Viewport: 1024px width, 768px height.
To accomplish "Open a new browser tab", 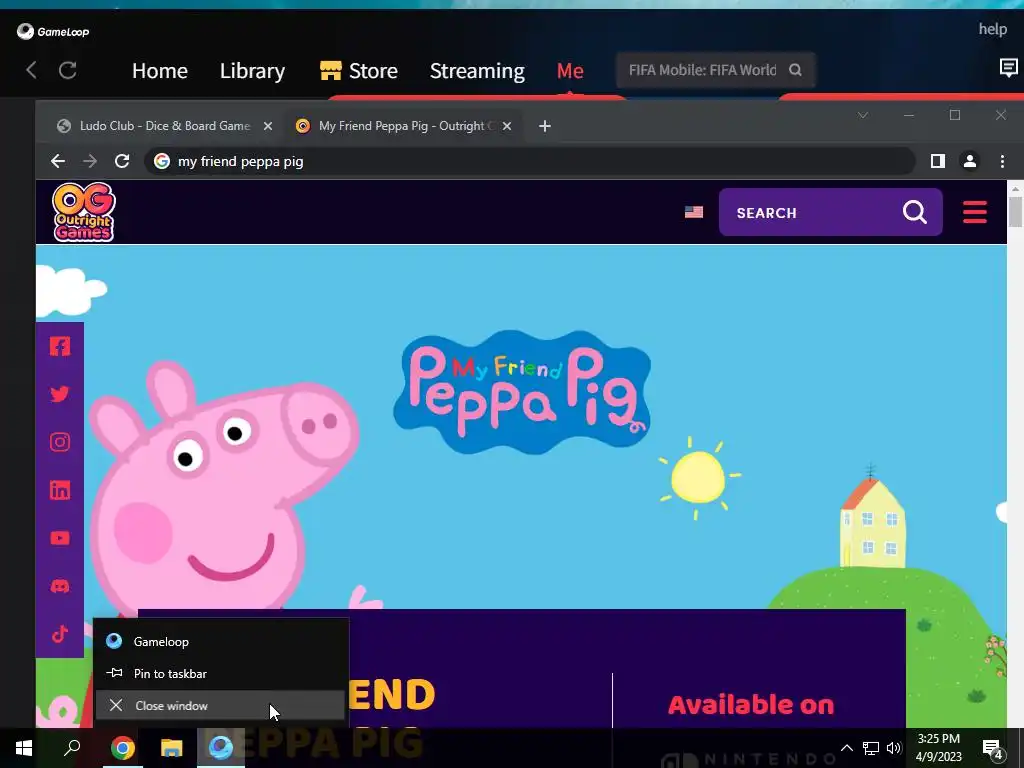I will (x=545, y=126).
